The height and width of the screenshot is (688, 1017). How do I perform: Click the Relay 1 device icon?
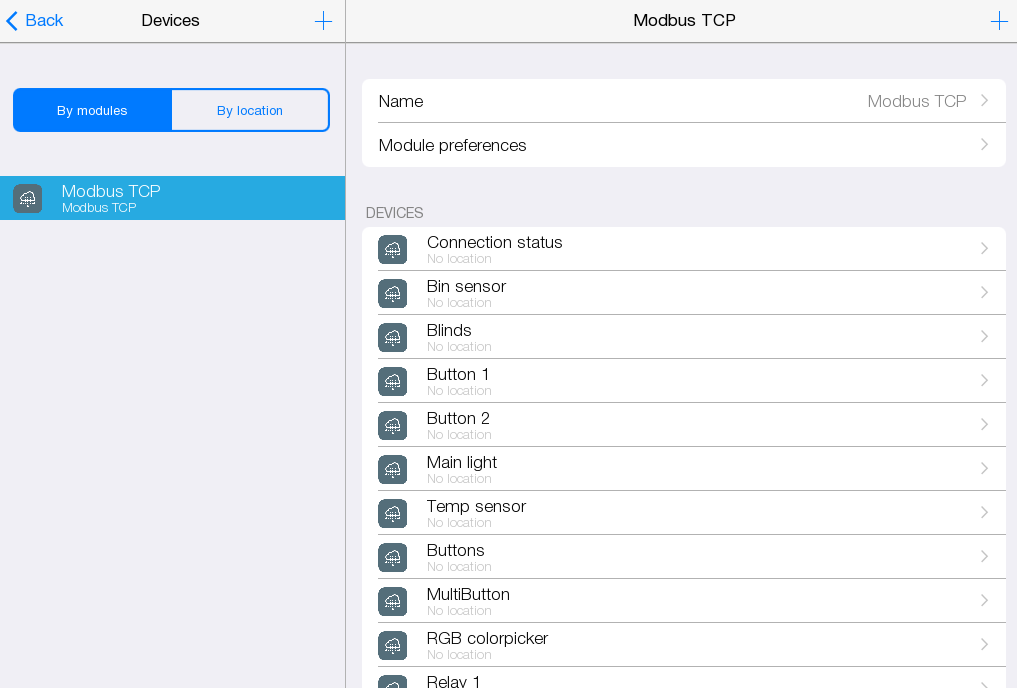pyautogui.click(x=393, y=683)
